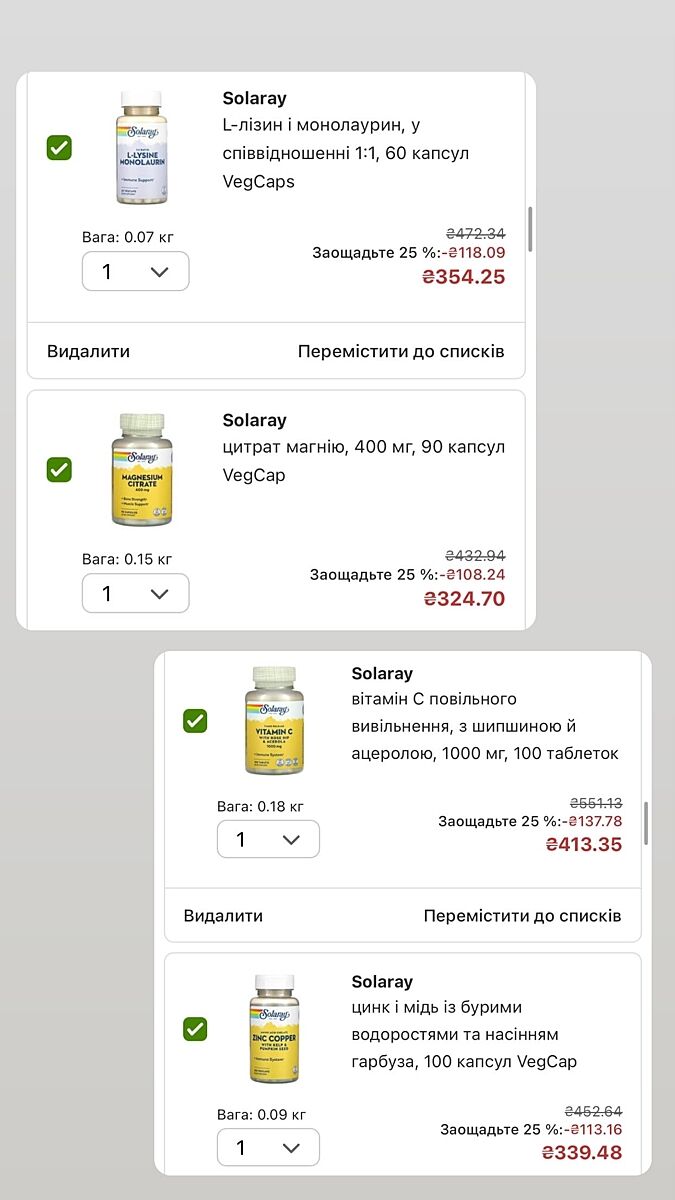Click 'Видалити' under L-lysine item
Viewport: 675px width, 1200px height.
pos(88,351)
